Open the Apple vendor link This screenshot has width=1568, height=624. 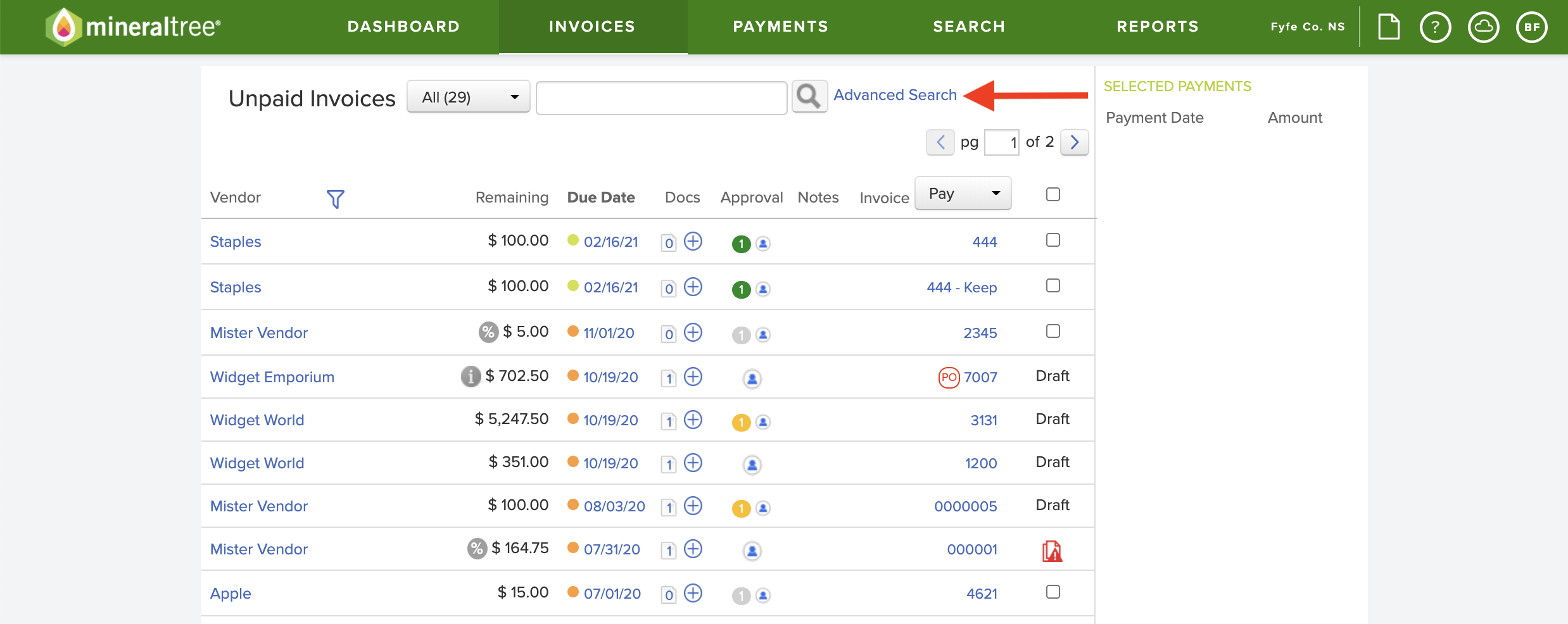coord(231,594)
